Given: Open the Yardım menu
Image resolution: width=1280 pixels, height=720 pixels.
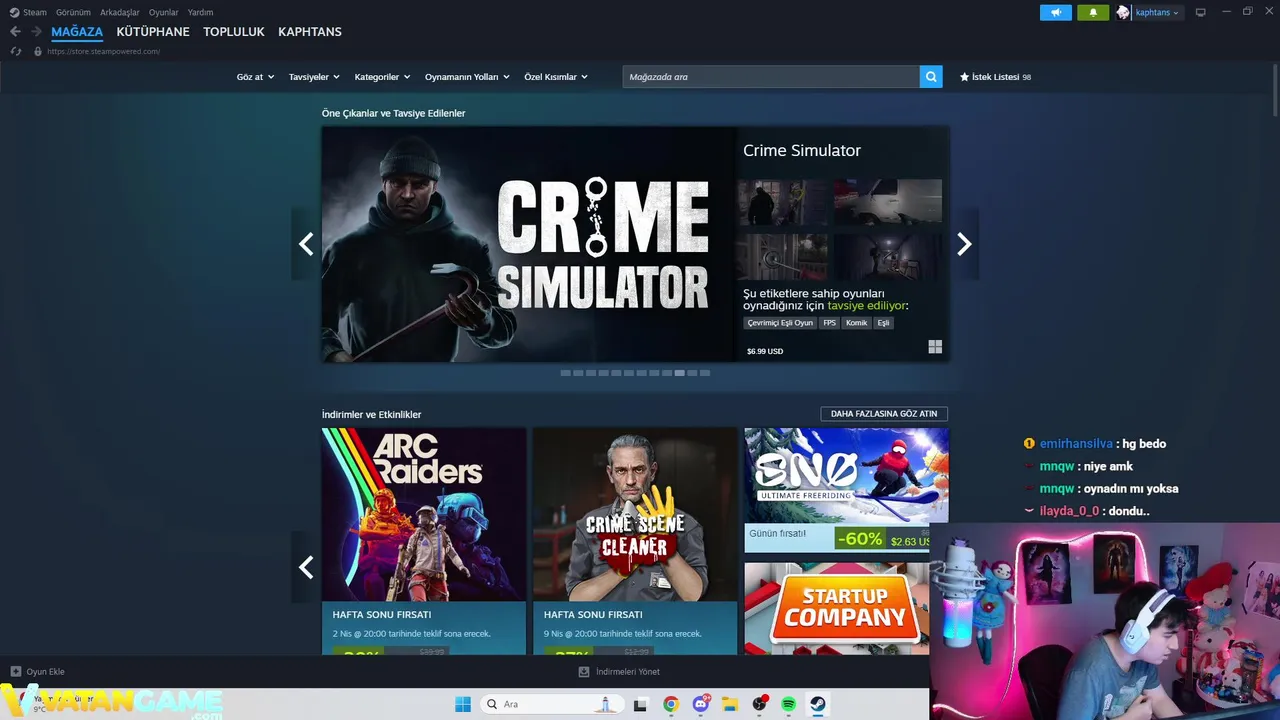Looking at the screenshot, I should (x=200, y=12).
